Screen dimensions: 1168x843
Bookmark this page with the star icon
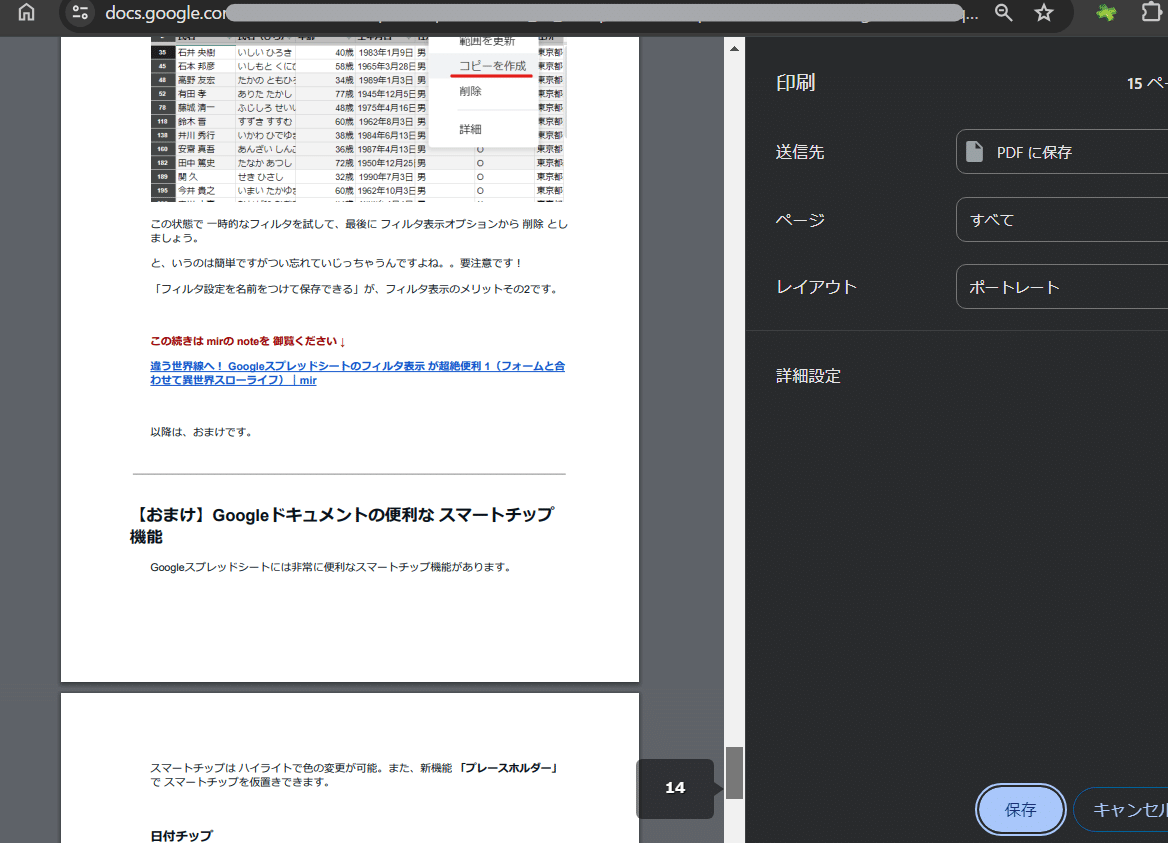click(1044, 13)
